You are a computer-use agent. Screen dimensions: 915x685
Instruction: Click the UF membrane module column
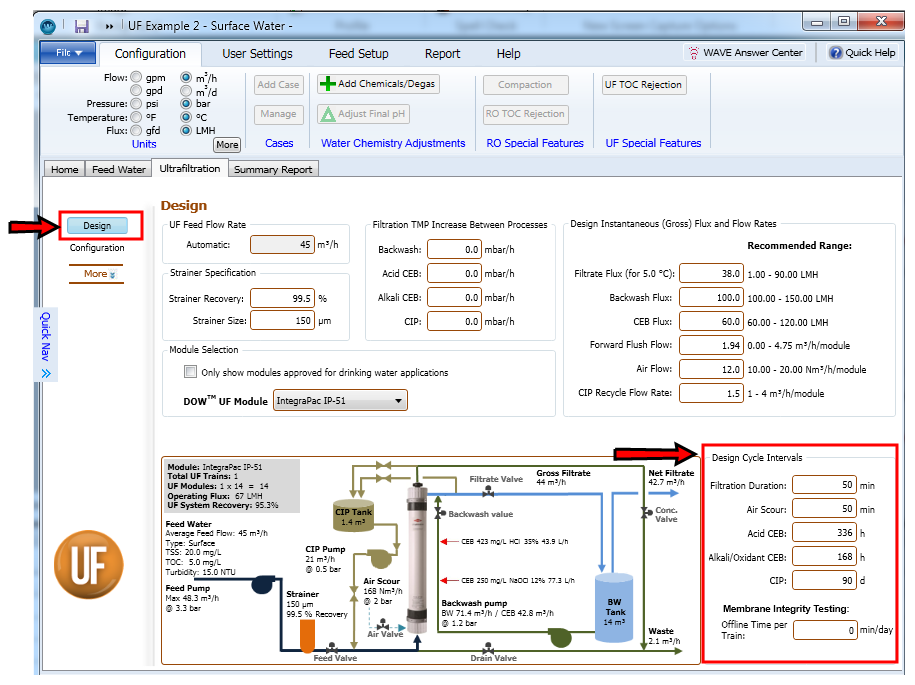point(417,558)
